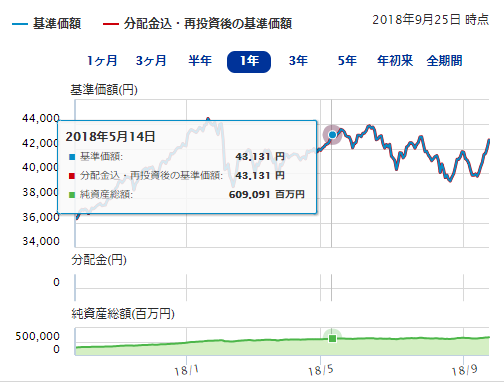Click the red 分配金込・再投資後の基準価額 legend entry
The height and width of the screenshot is (382, 504).
tap(197, 24)
